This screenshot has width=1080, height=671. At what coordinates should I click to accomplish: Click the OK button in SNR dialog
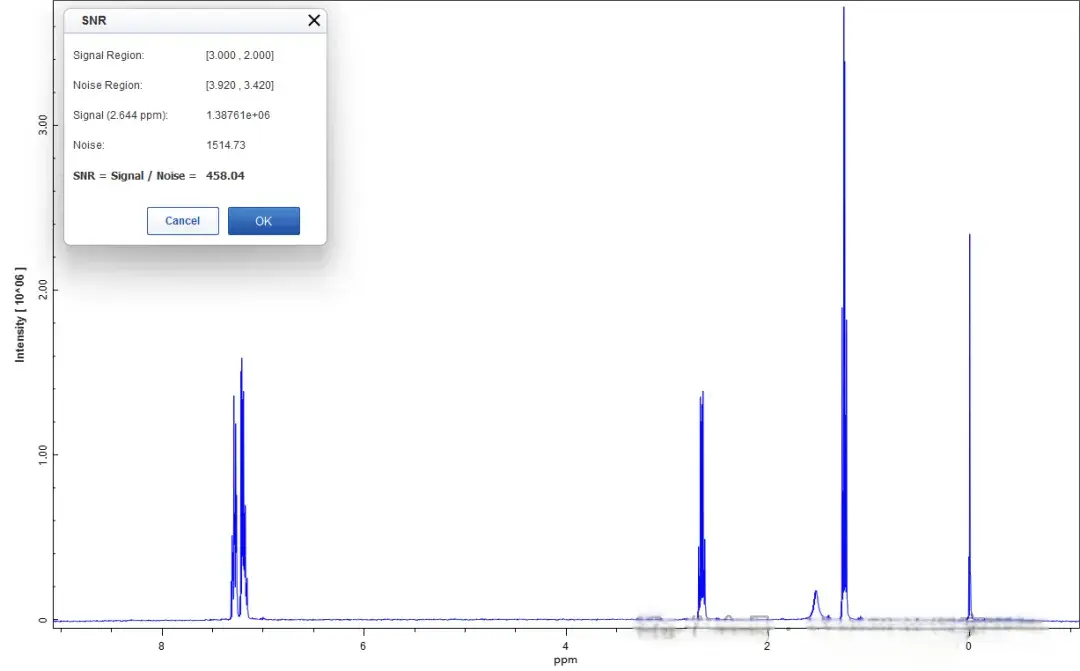(x=263, y=221)
